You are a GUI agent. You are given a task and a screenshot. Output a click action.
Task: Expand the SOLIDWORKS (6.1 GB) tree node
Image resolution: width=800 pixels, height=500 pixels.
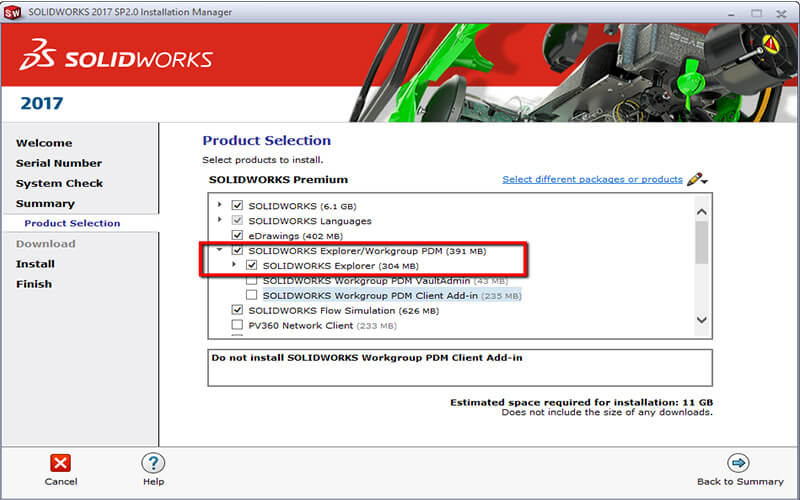tap(219, 205)
